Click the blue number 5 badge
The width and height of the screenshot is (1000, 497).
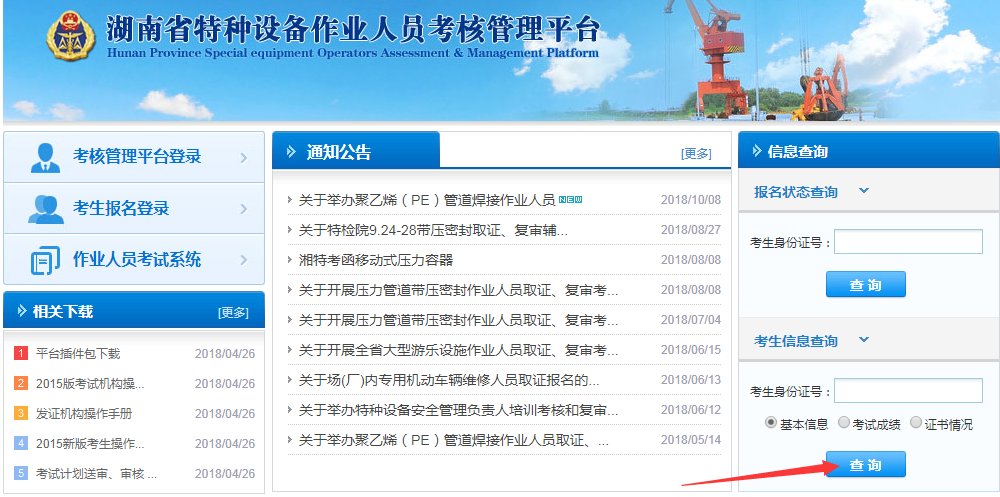(21, 473)
